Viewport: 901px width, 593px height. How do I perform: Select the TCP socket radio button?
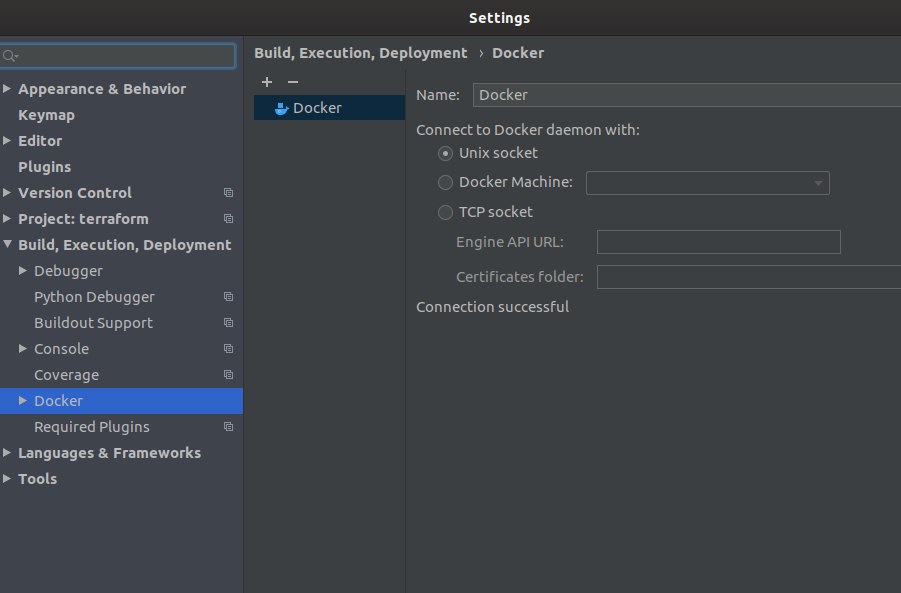tap(445, 212)
